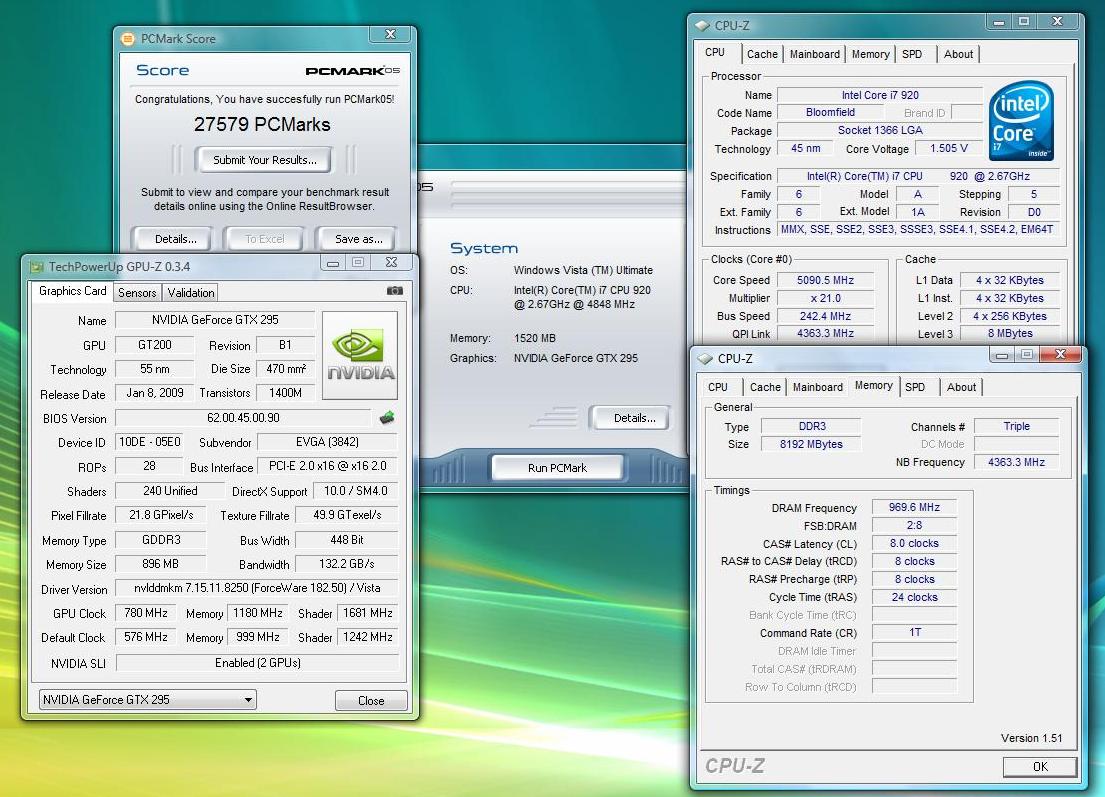1105x797 pixels.
Task: Switch to the Sensors tab in GPU-Z
Action: (137, 292)
